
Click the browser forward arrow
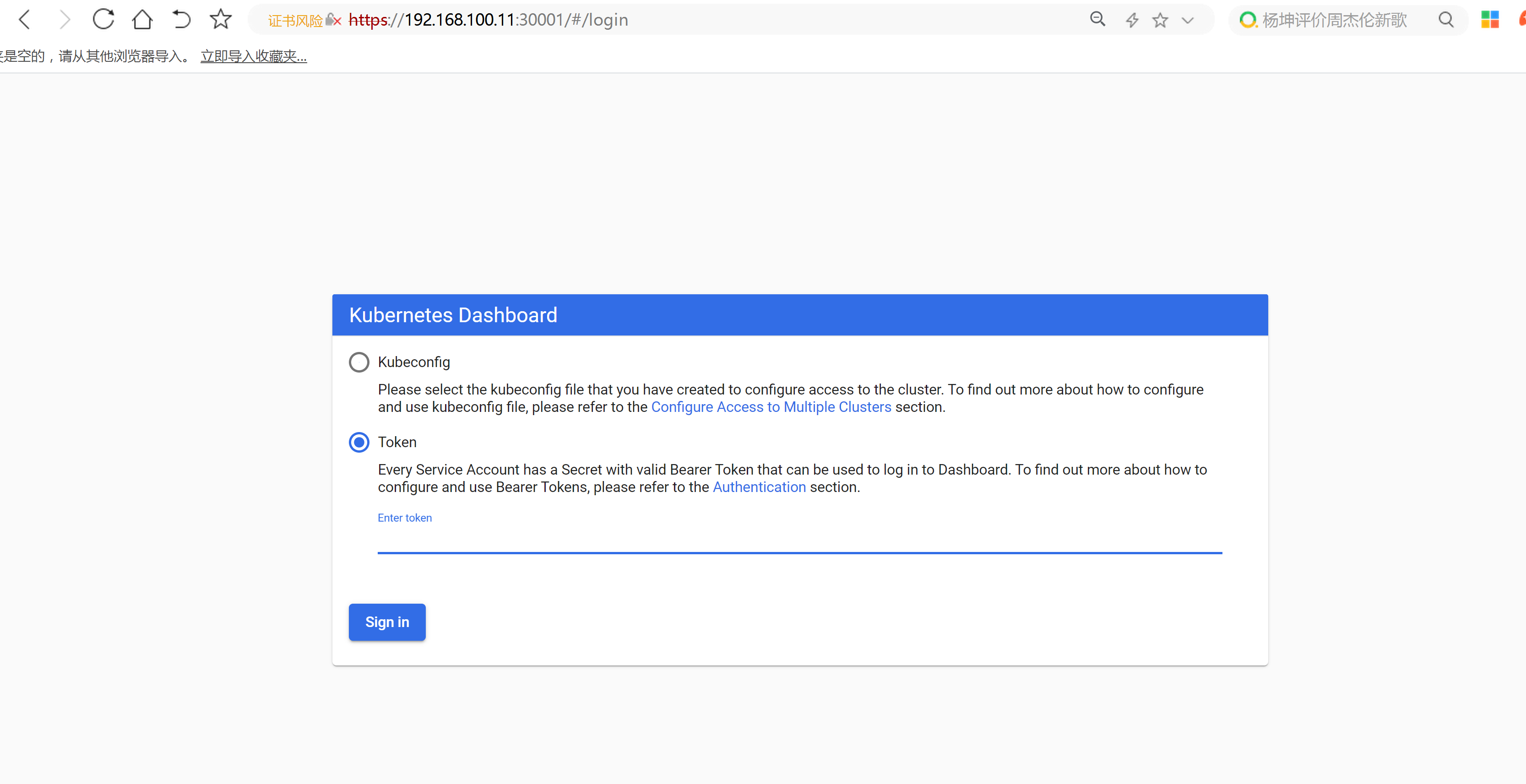click(65, 20)
